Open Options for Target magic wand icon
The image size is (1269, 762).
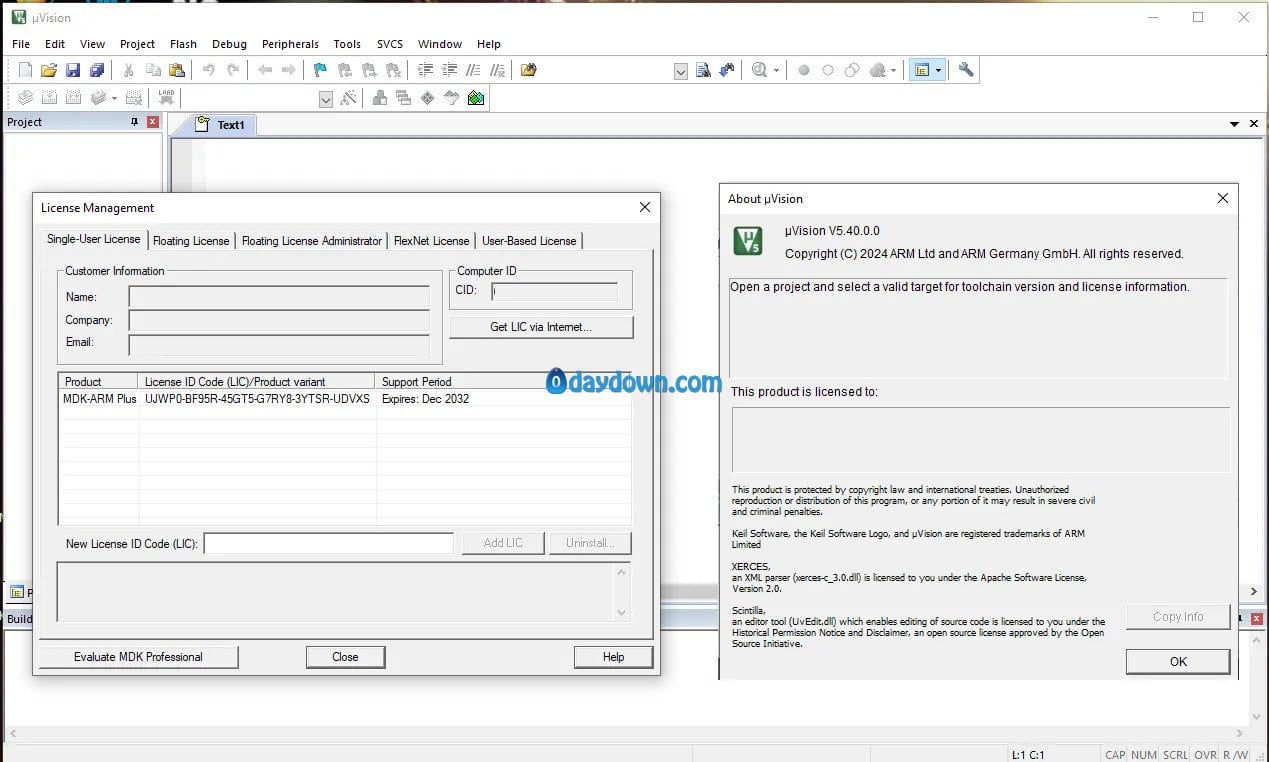pyautogui.click(x=348, y=98)
